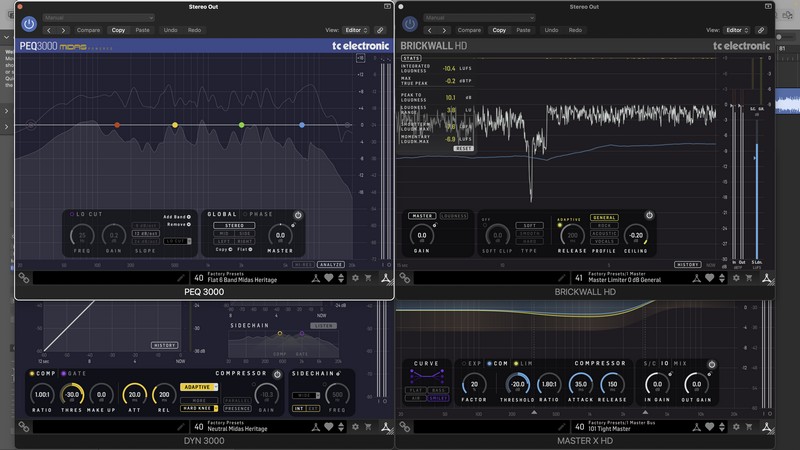Toggle the Global section power icon in PEQ 3000
800x450 pixels.
[298, 215]
